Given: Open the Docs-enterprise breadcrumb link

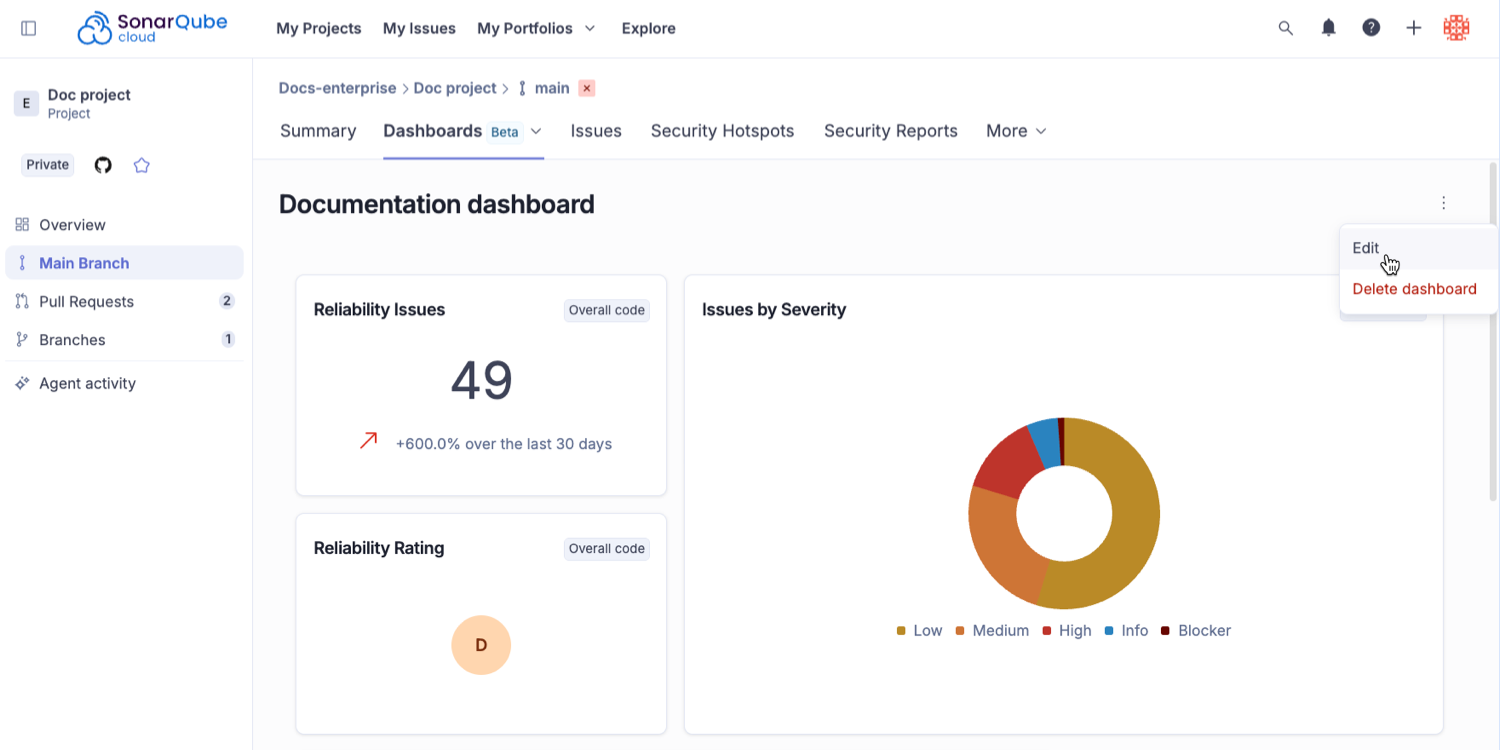Looking at the screenshot, I should click(337, 88).
